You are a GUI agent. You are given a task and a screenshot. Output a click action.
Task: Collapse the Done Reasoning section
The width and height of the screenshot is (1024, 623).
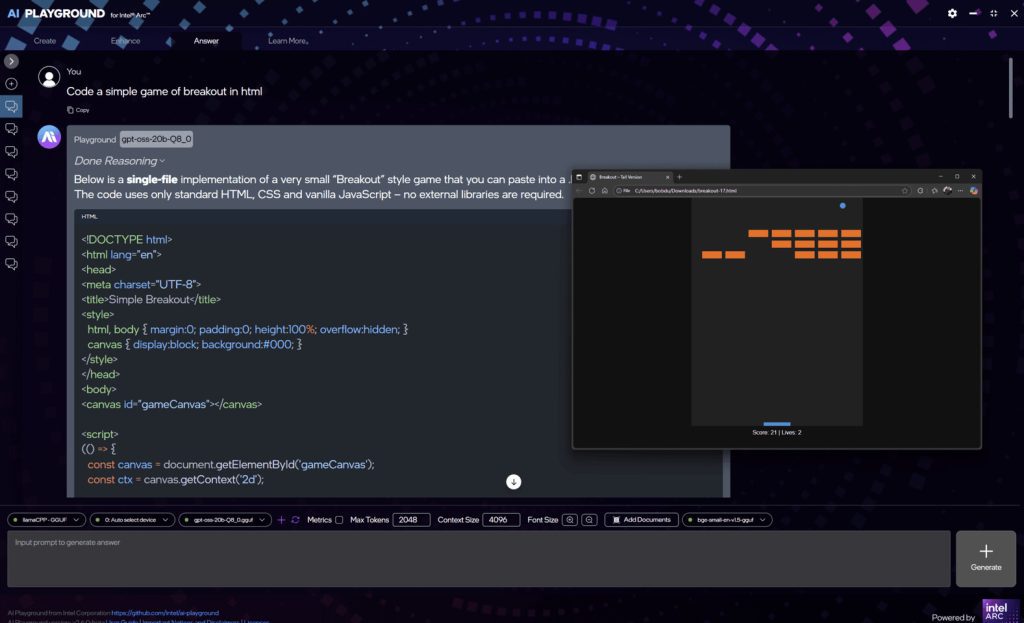[x=119, y=160]
